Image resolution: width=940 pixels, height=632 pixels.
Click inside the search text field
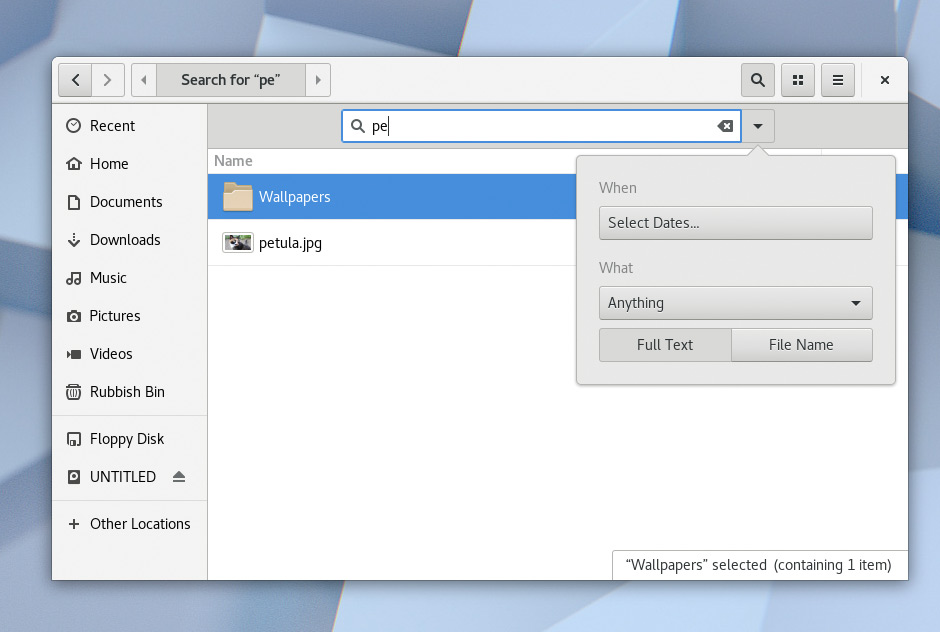point(540,126)
